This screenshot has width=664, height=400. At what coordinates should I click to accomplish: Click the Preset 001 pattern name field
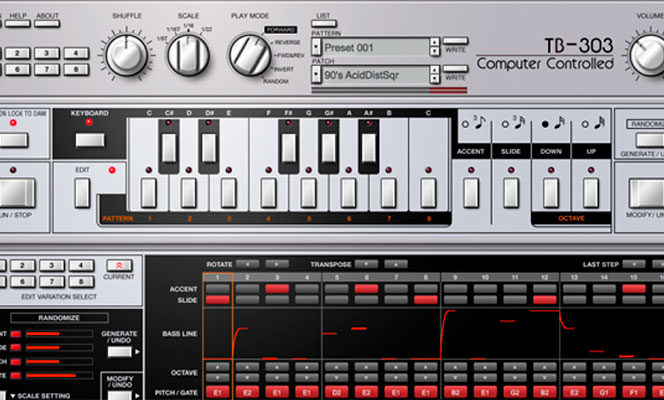pos(375,47)
